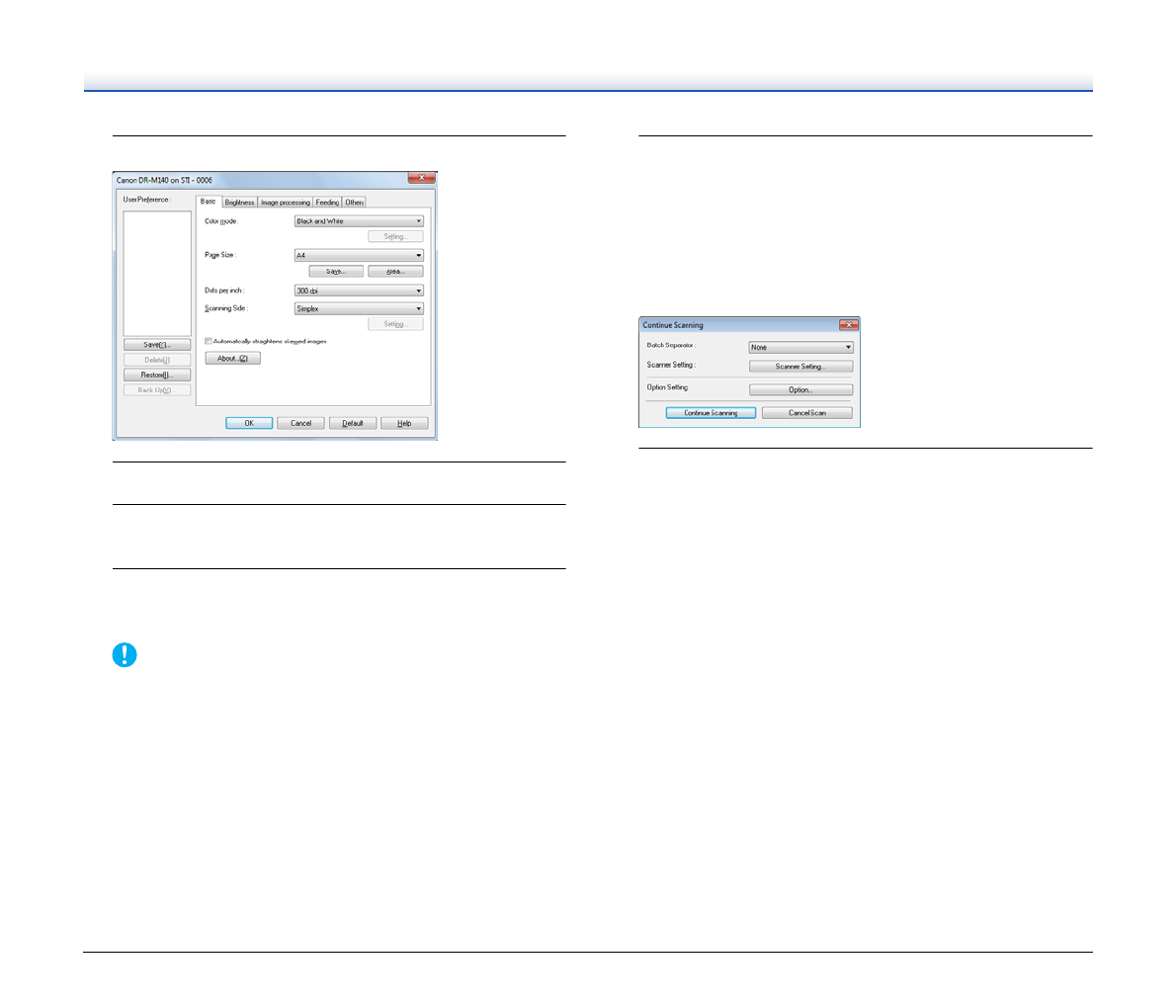Open the Feeding tab

pos(327,203)
